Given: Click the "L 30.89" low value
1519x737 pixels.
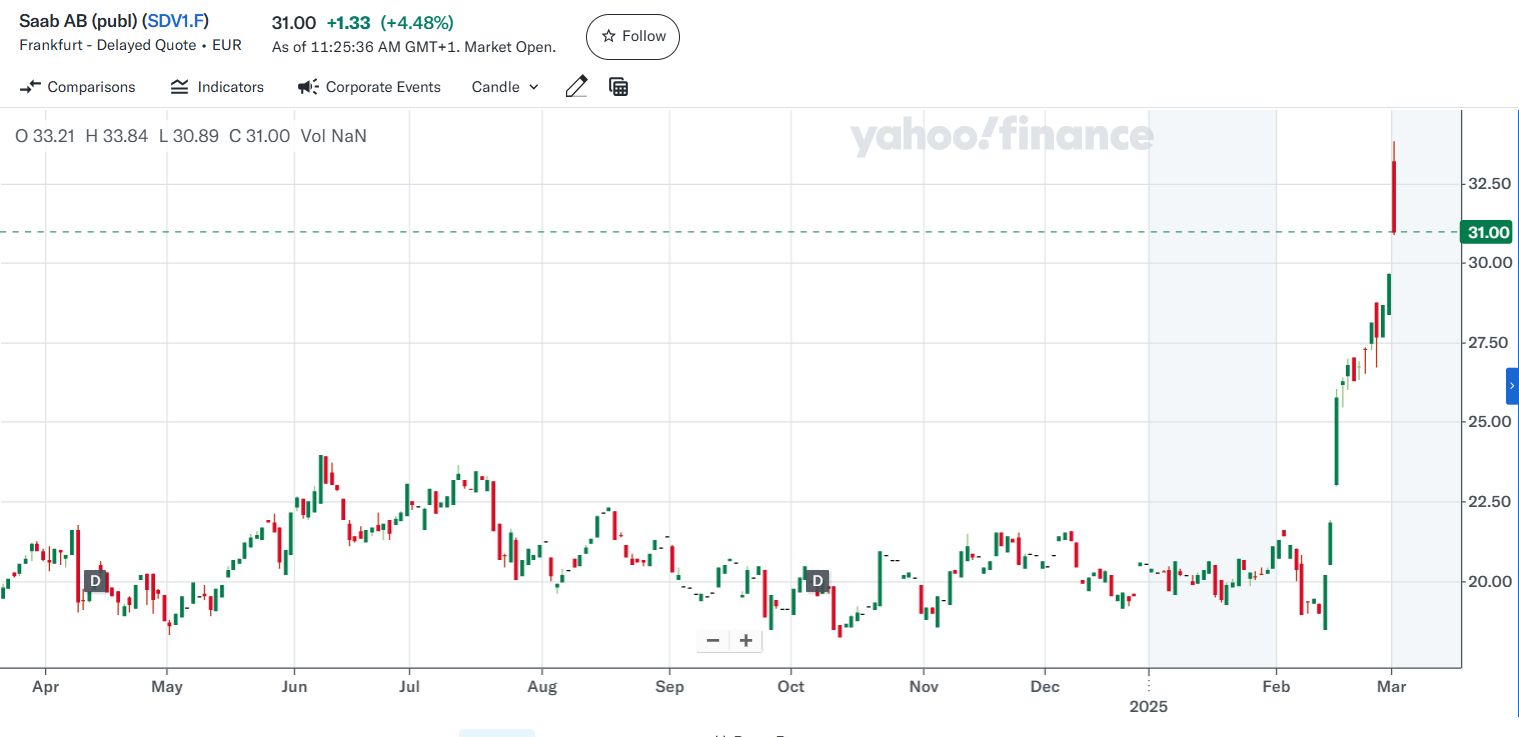Looking at the screenshot, I should tap(188, 136).
